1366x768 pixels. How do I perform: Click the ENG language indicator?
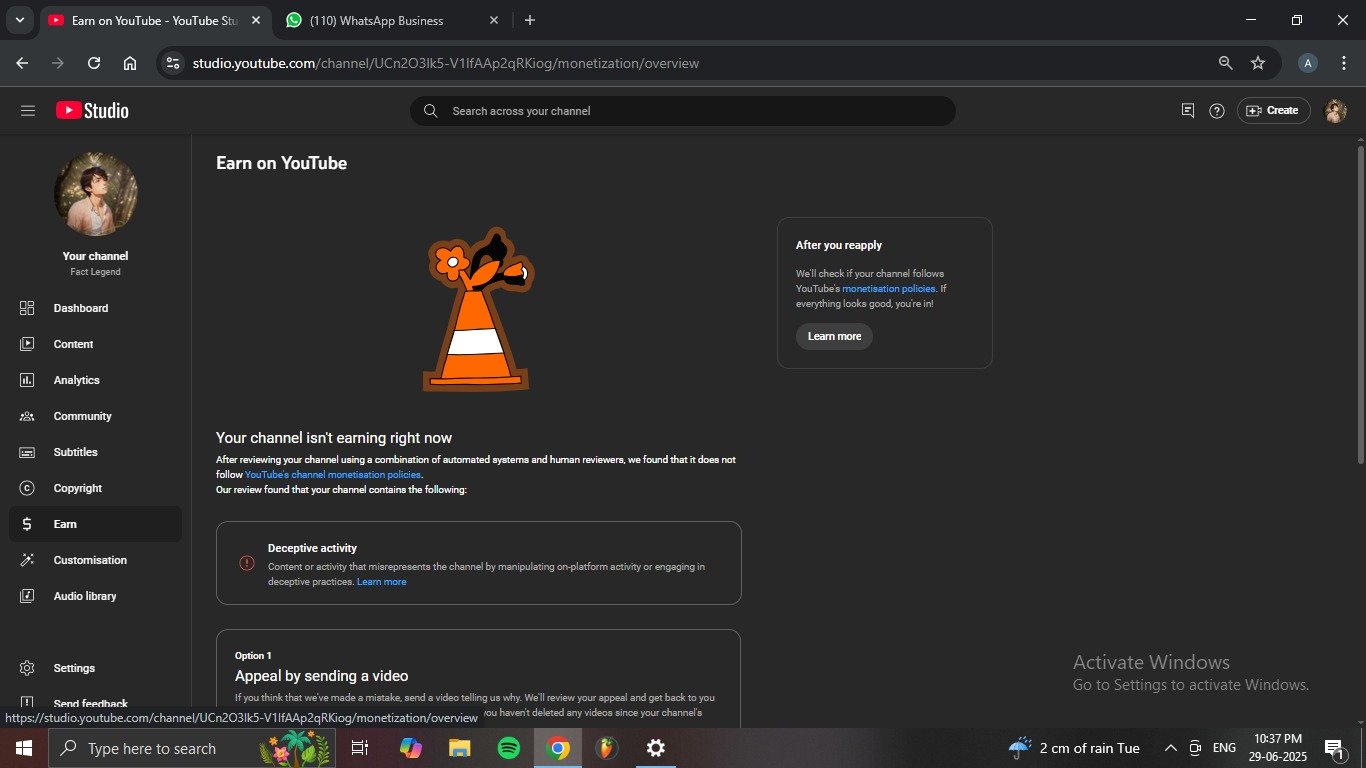click(x=1224, y=748)
